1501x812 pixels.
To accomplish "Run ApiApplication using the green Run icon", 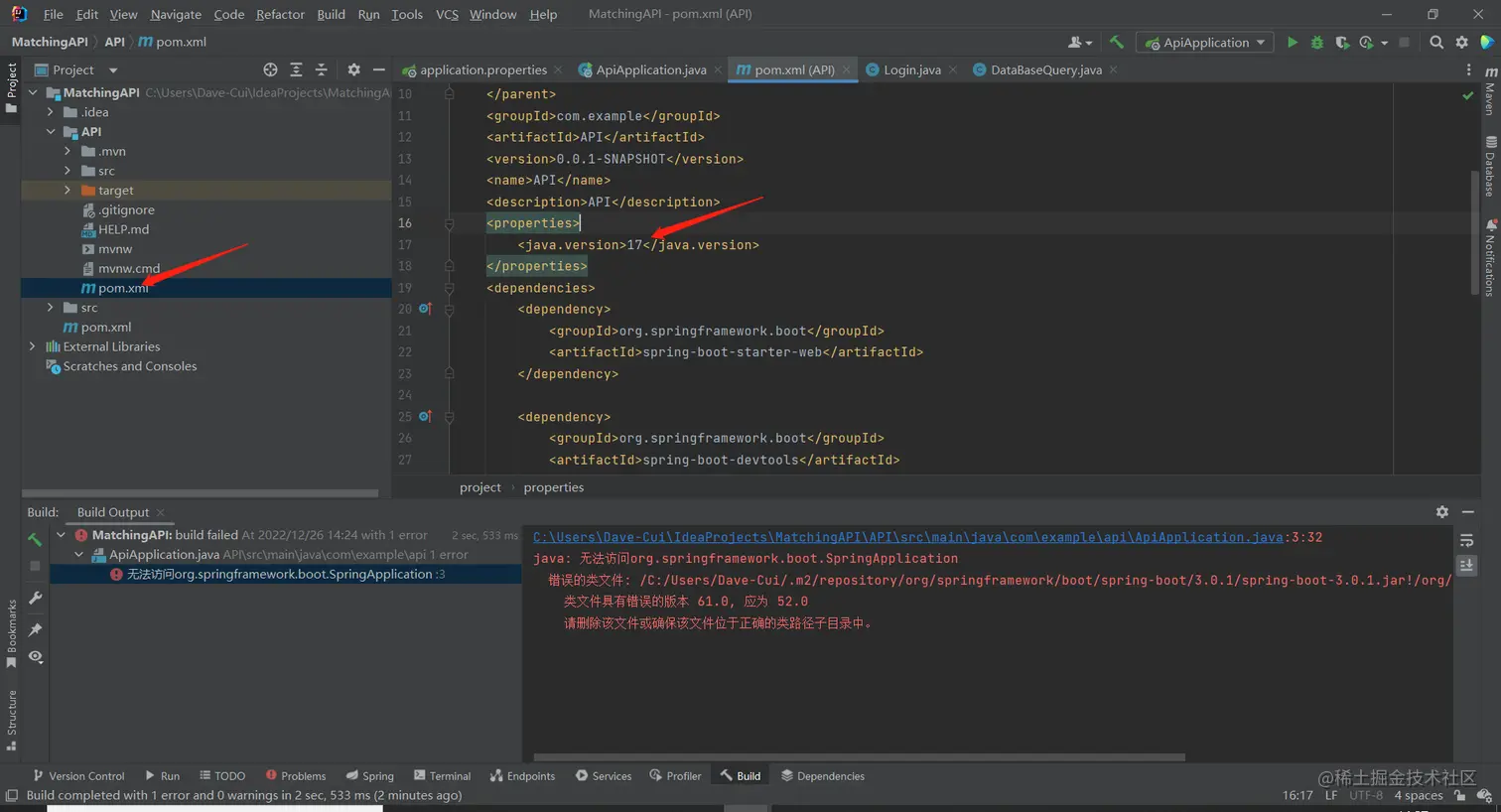I will coord(1292,42).
